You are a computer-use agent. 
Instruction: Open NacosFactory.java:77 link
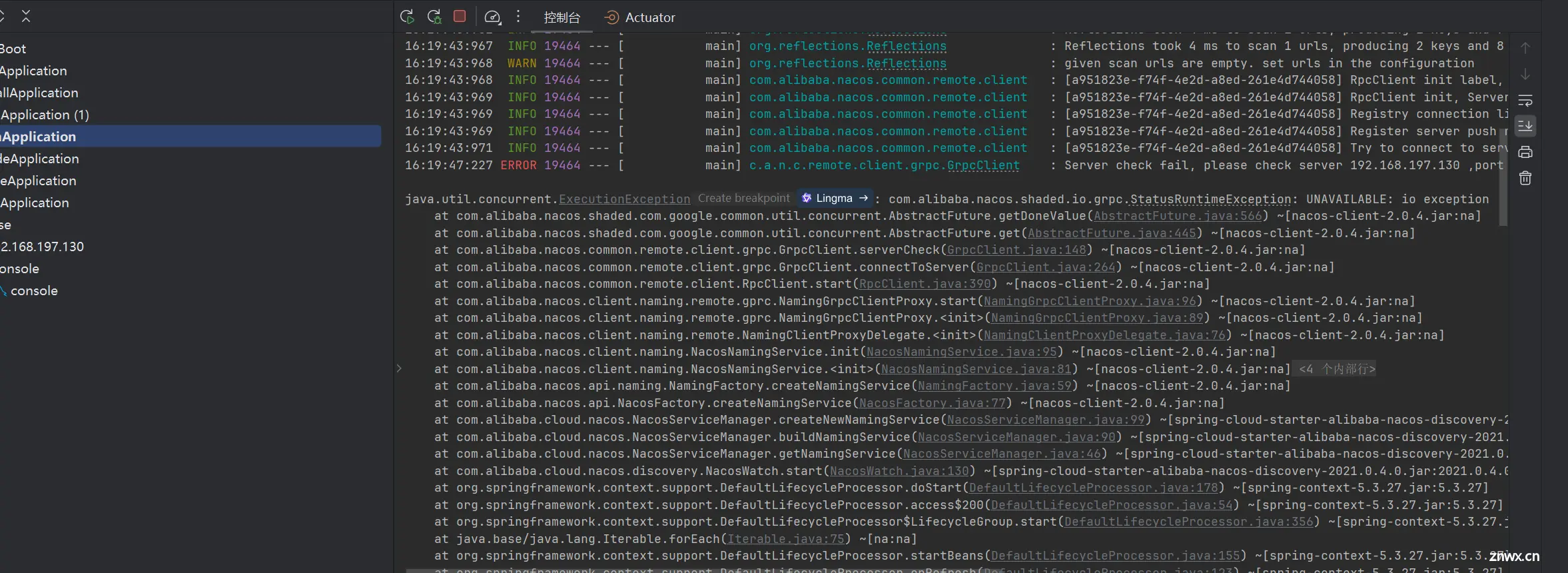932,403
